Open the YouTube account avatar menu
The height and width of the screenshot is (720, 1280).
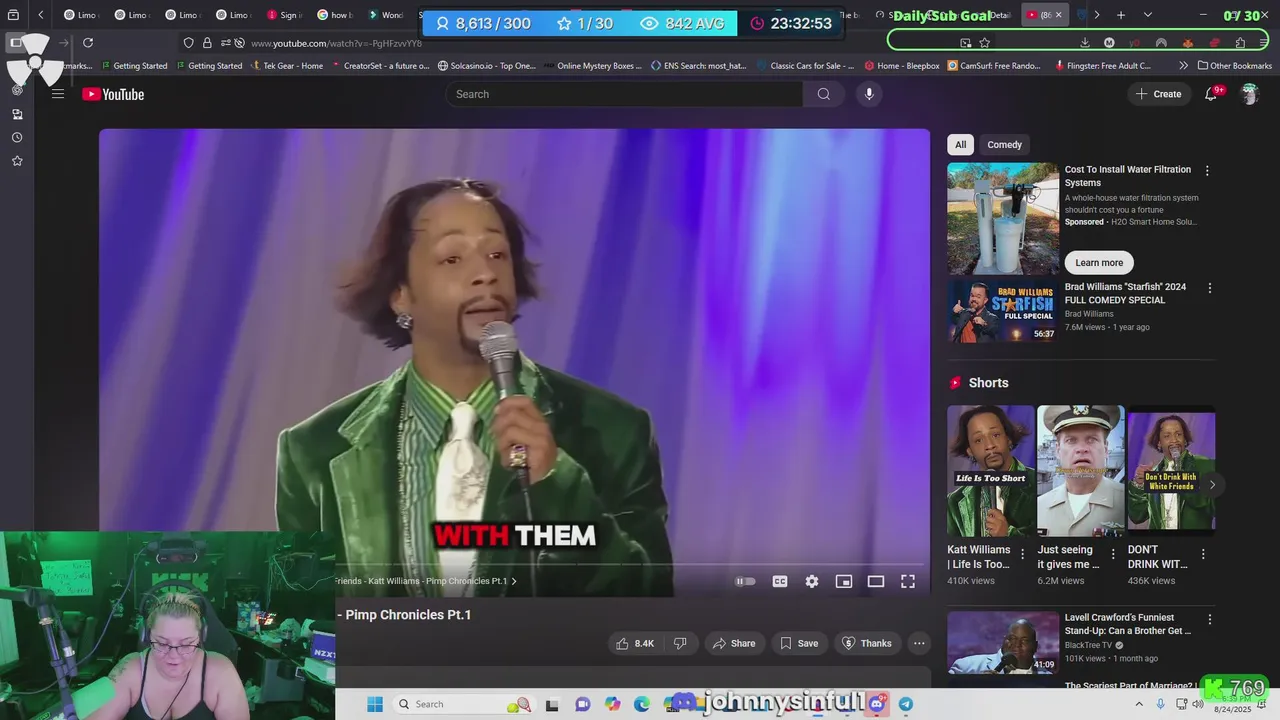pyautogui.click(x=1249, y=94)
